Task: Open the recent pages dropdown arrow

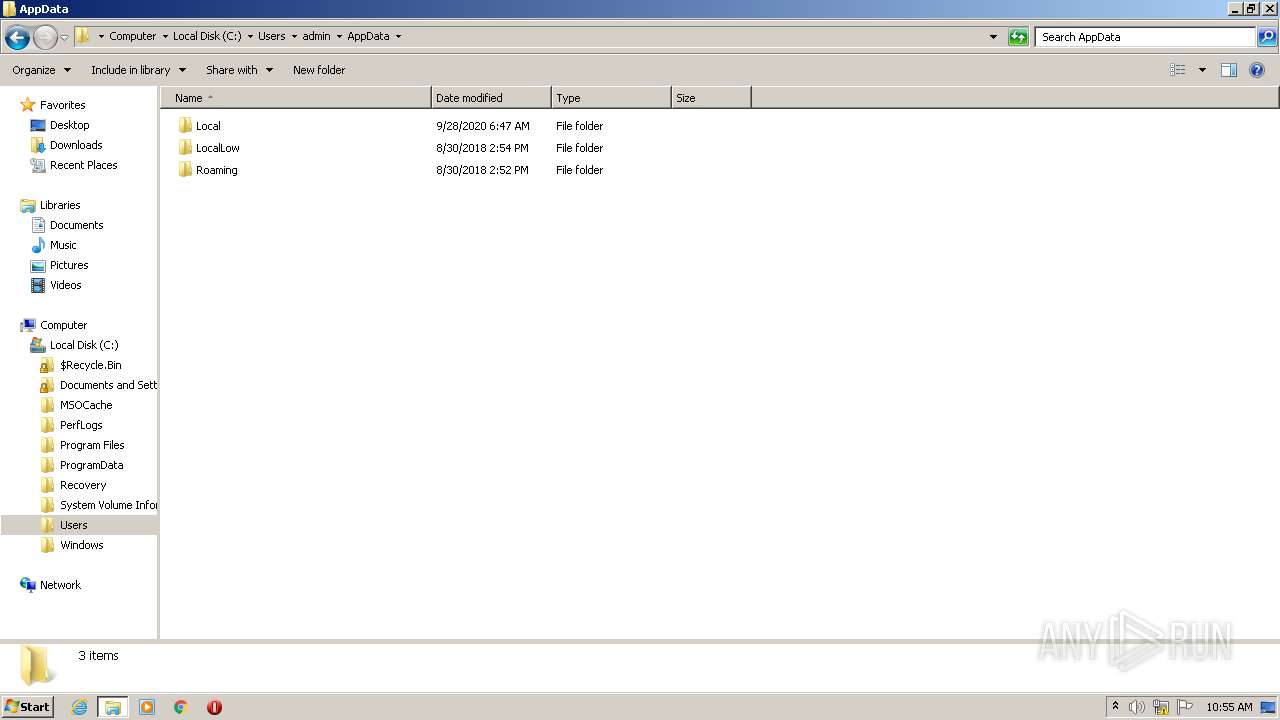Action: (65, 38)
